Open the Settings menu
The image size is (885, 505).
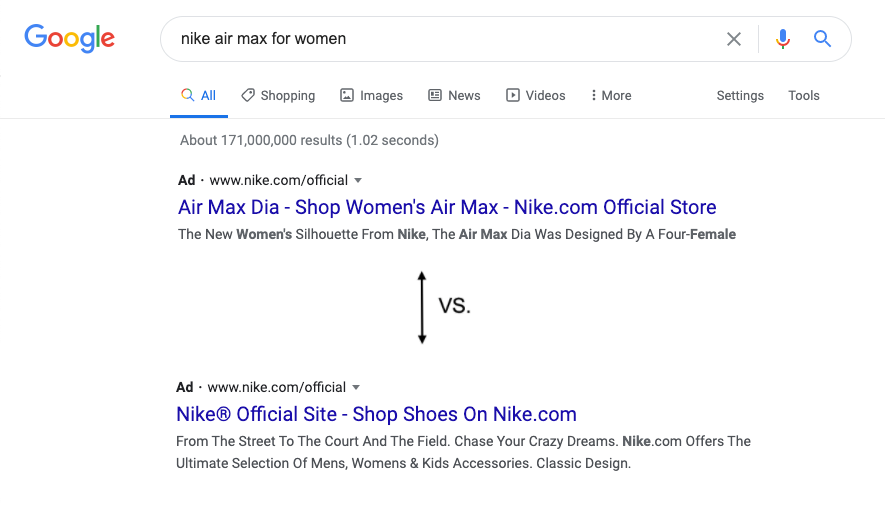[x=740, y=96]
